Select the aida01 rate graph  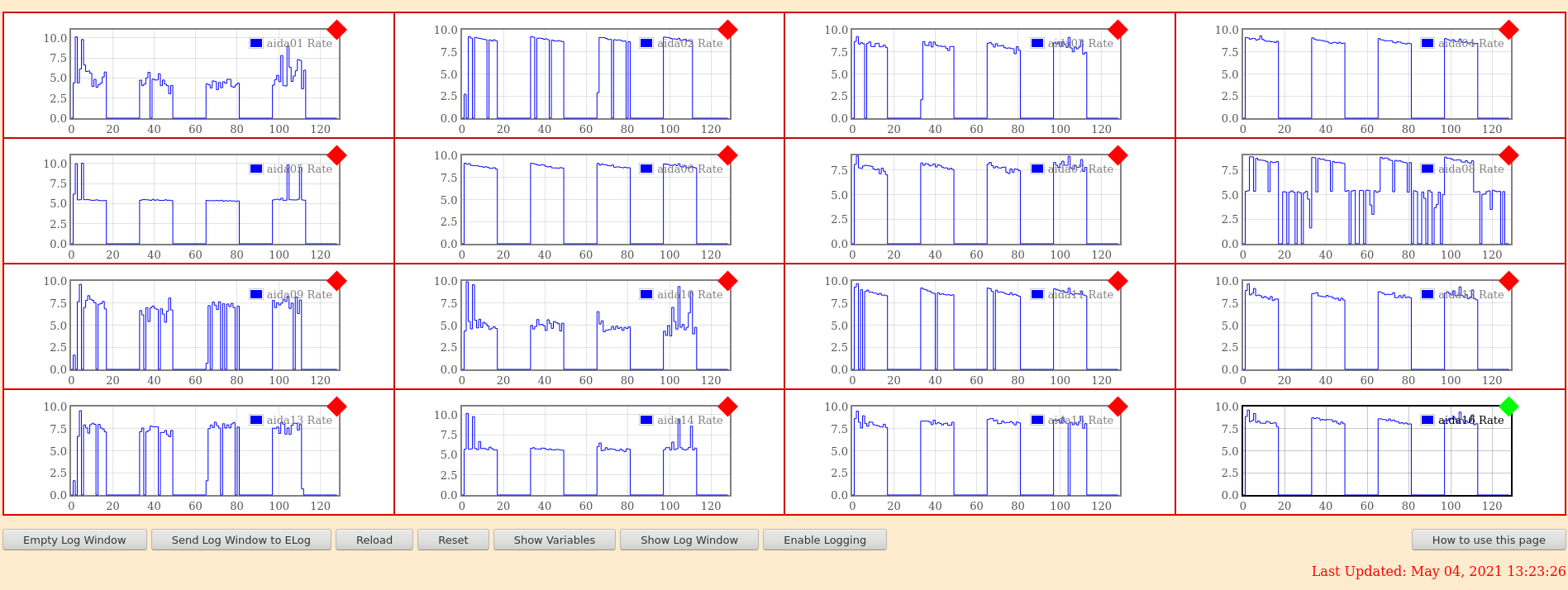pos(205,74)
